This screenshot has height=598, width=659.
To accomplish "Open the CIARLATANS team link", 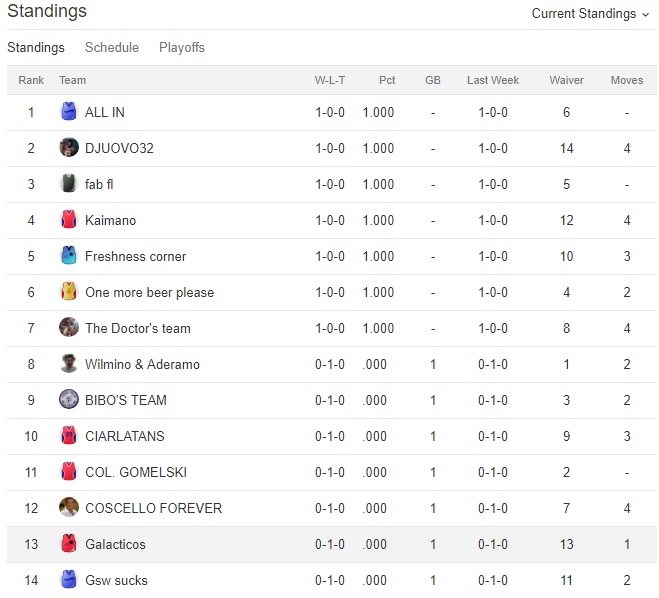I will point(125,436).
